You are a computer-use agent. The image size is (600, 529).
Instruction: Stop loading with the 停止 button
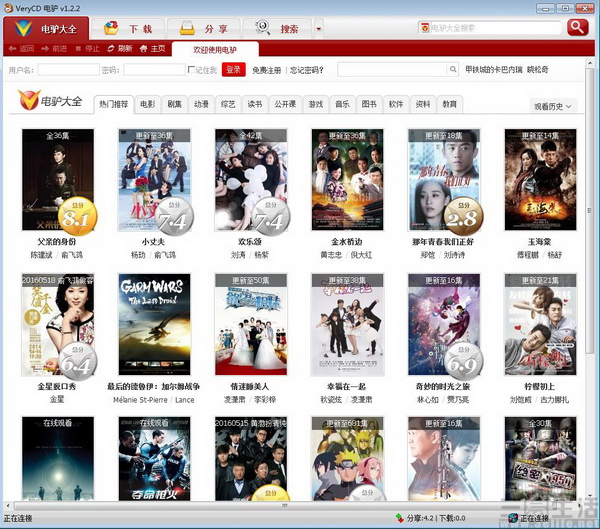click(87, 49)
